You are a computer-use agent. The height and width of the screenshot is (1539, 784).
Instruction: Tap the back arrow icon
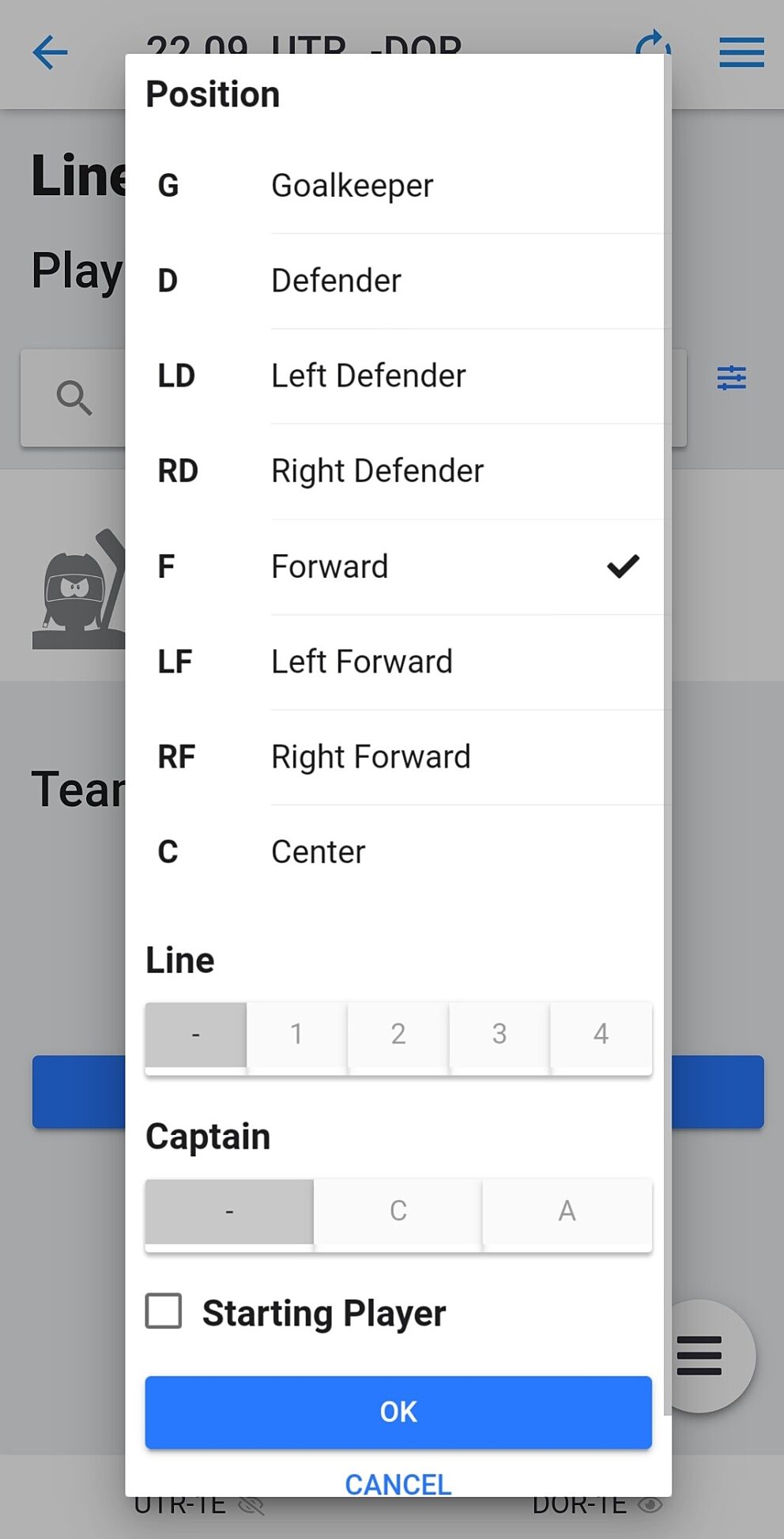pos(50,53)
